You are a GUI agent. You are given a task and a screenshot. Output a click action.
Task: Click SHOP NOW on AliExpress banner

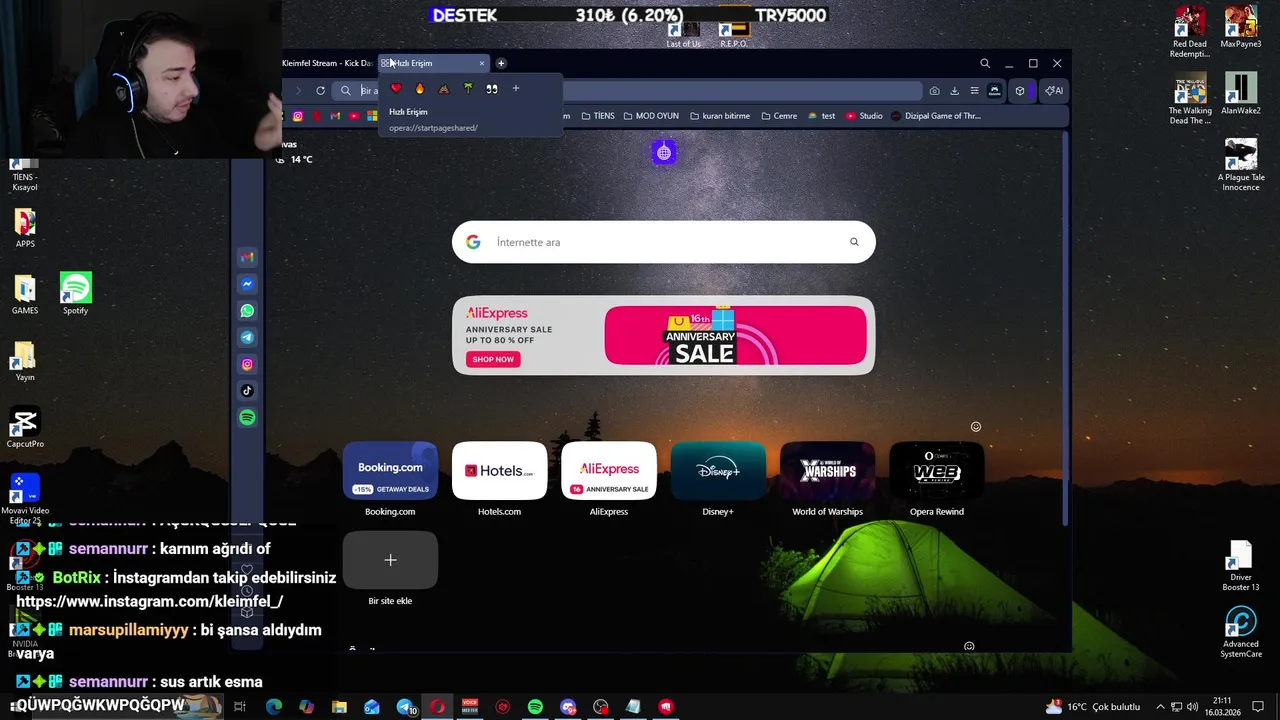click(x=493, y=359)
